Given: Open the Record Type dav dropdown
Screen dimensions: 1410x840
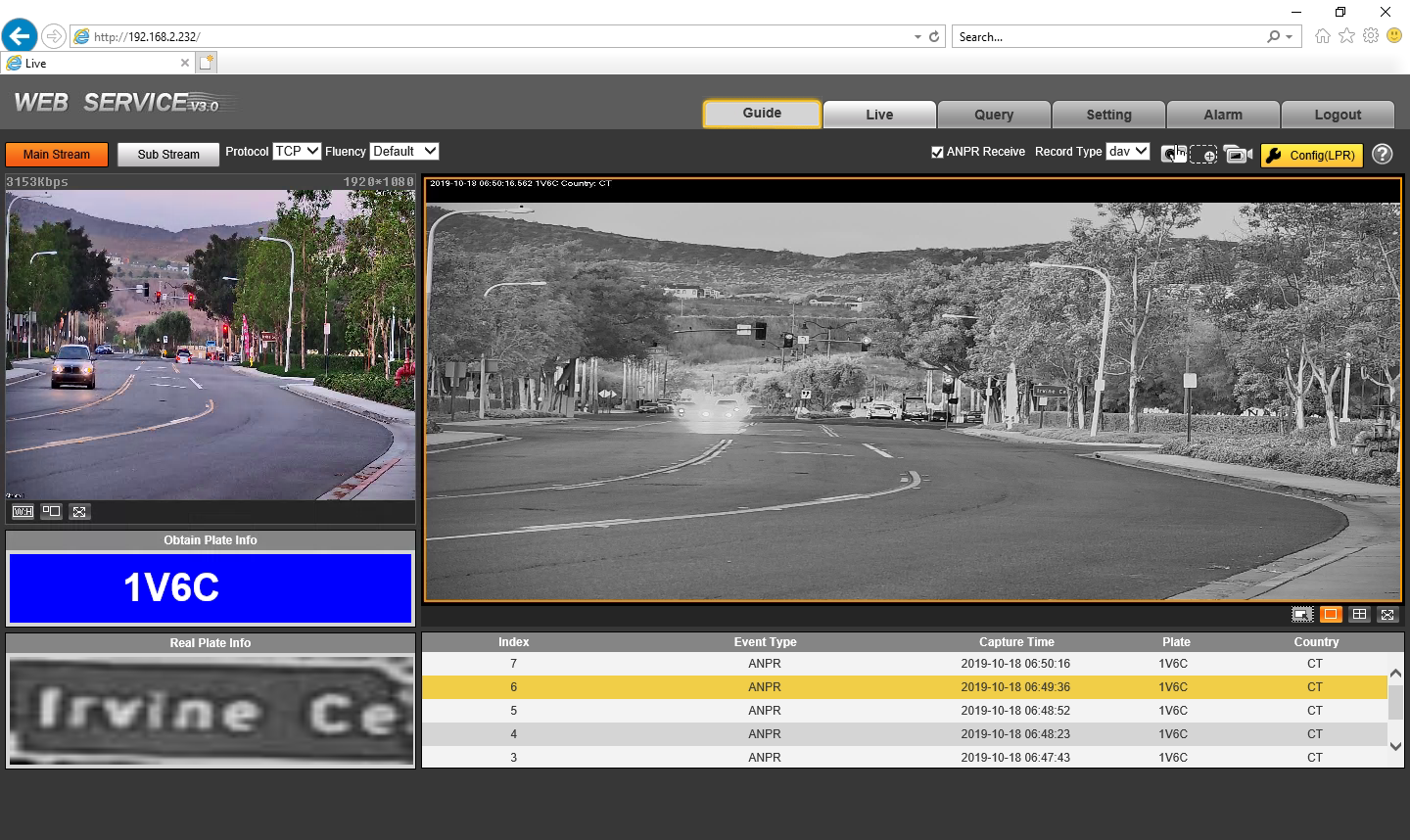Looking at the screenshot, I should click(1127, 151).
